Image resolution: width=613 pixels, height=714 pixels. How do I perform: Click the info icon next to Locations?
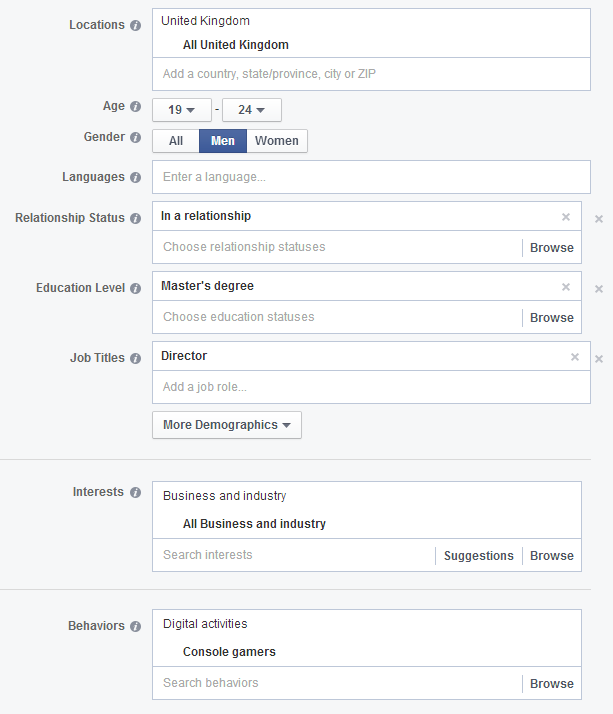[136, 25]
